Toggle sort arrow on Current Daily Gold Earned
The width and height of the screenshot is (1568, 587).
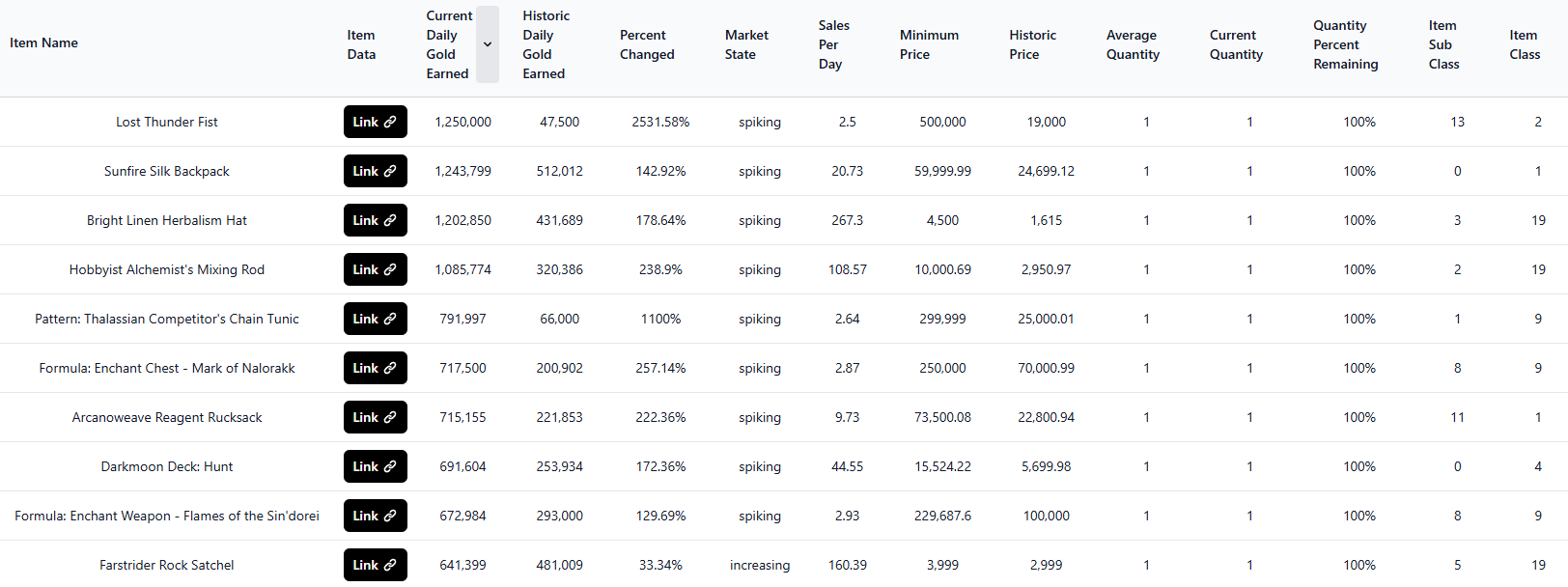click(488, 44)
